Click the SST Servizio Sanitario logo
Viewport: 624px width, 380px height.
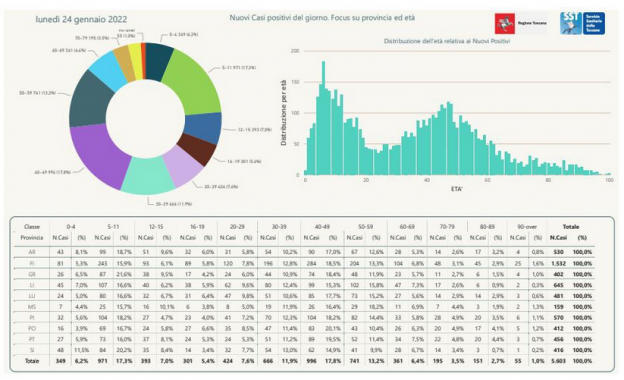click(583, 23)
